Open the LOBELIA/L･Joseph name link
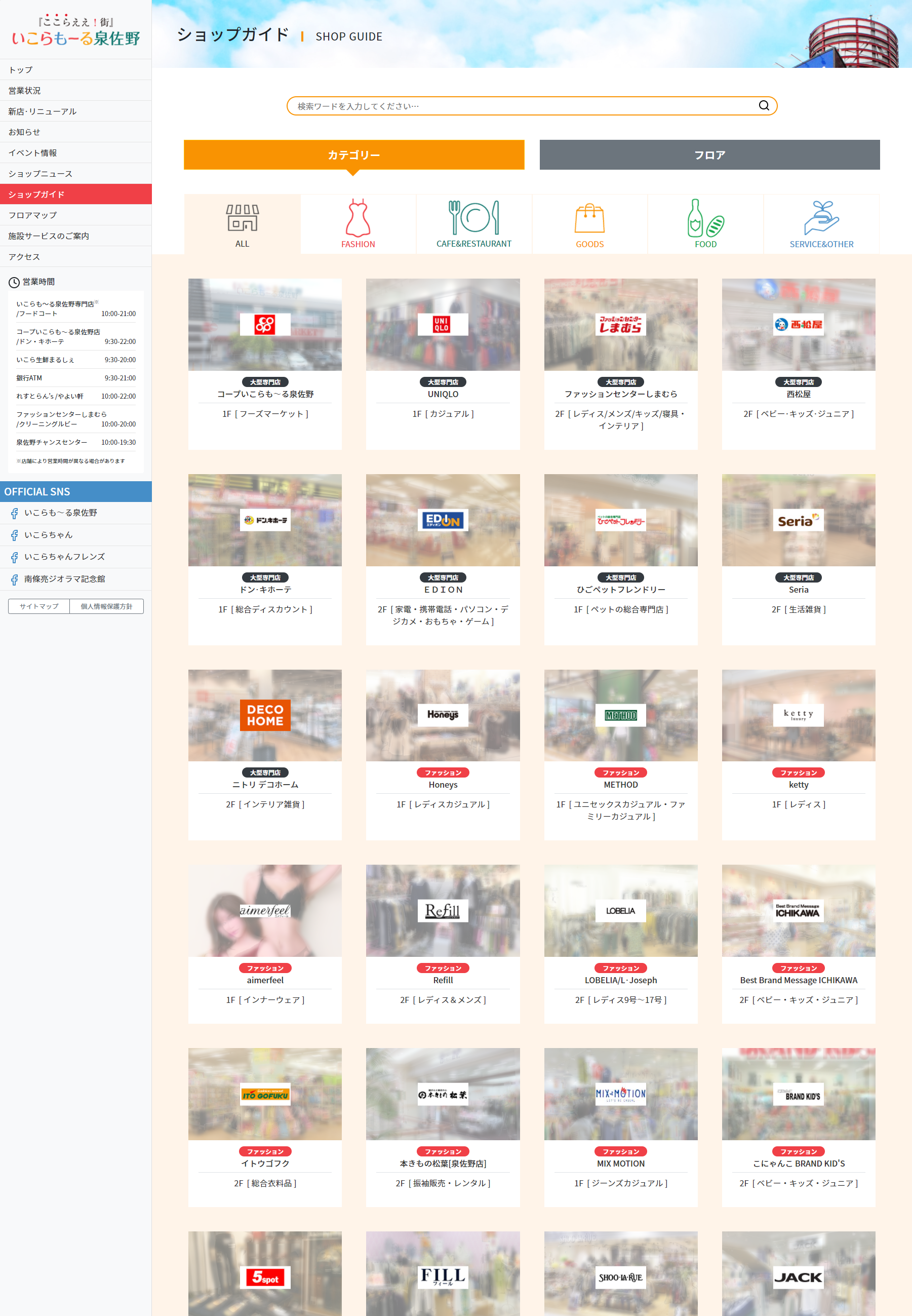 coord(620,980)
